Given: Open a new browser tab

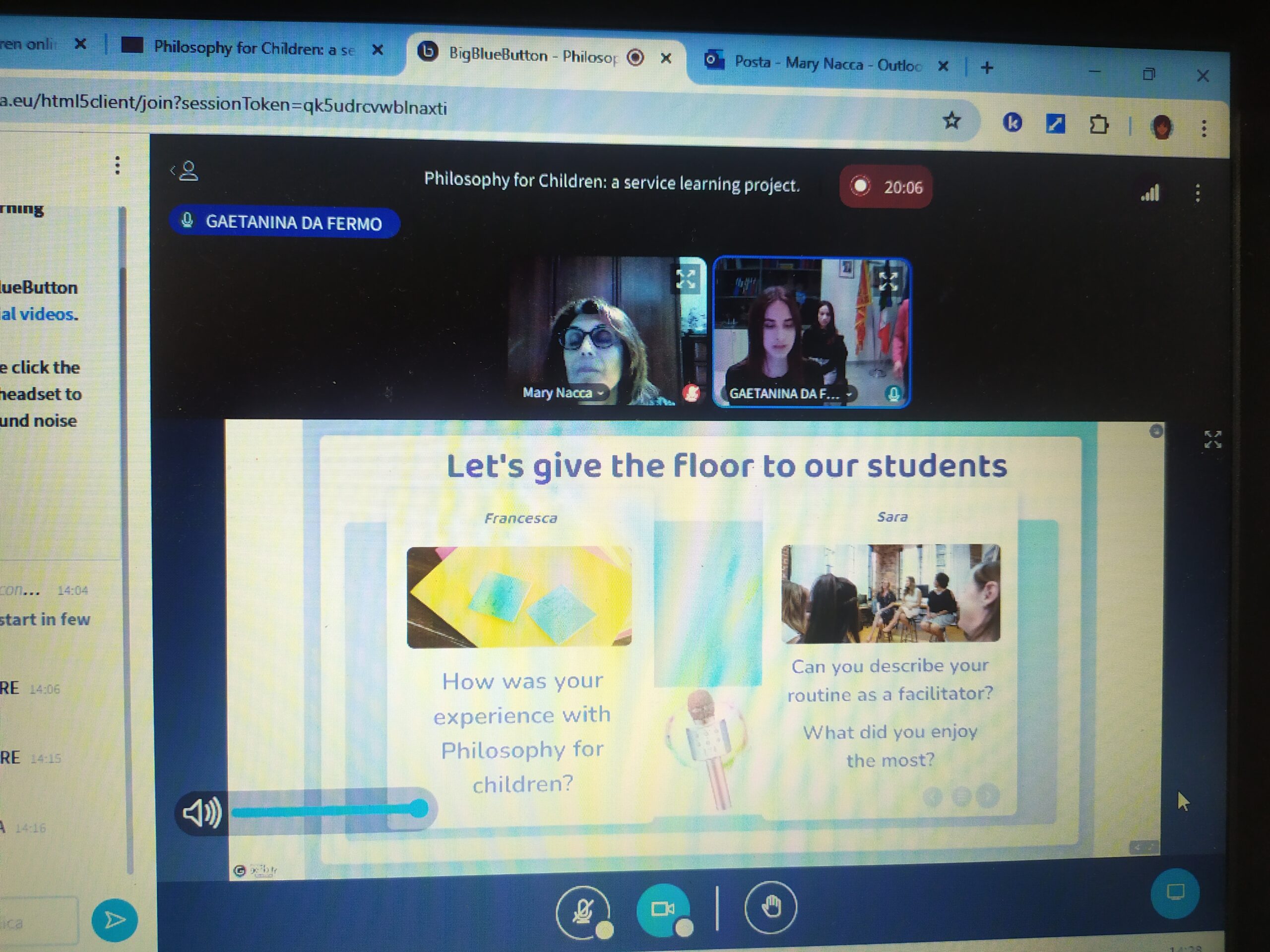Looking at the screenshot, I should click(987, 68).
